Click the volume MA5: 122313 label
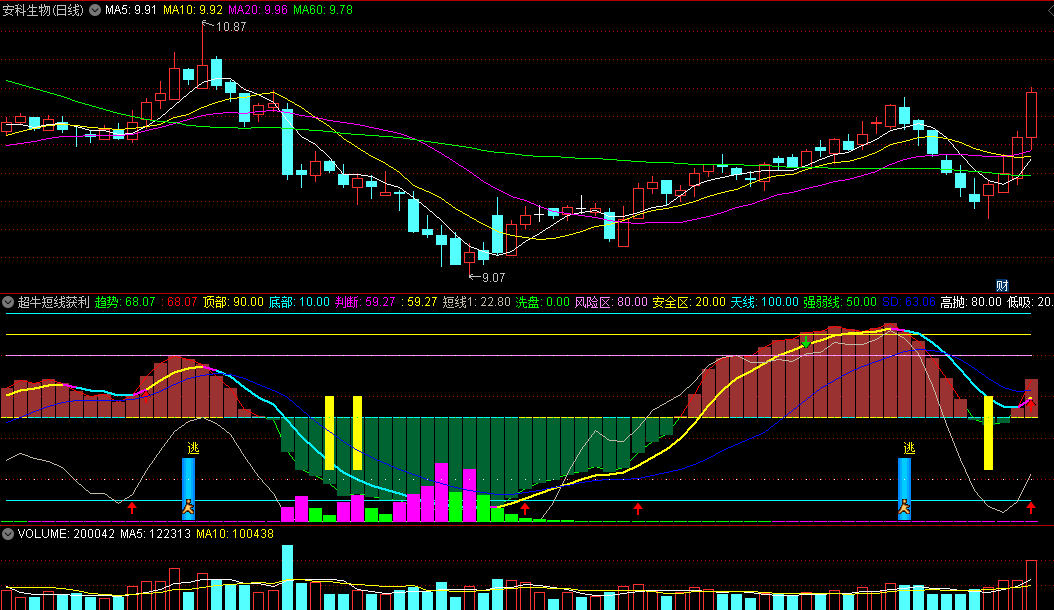This screenshot has height=610, width=1054. click(155, 534)
